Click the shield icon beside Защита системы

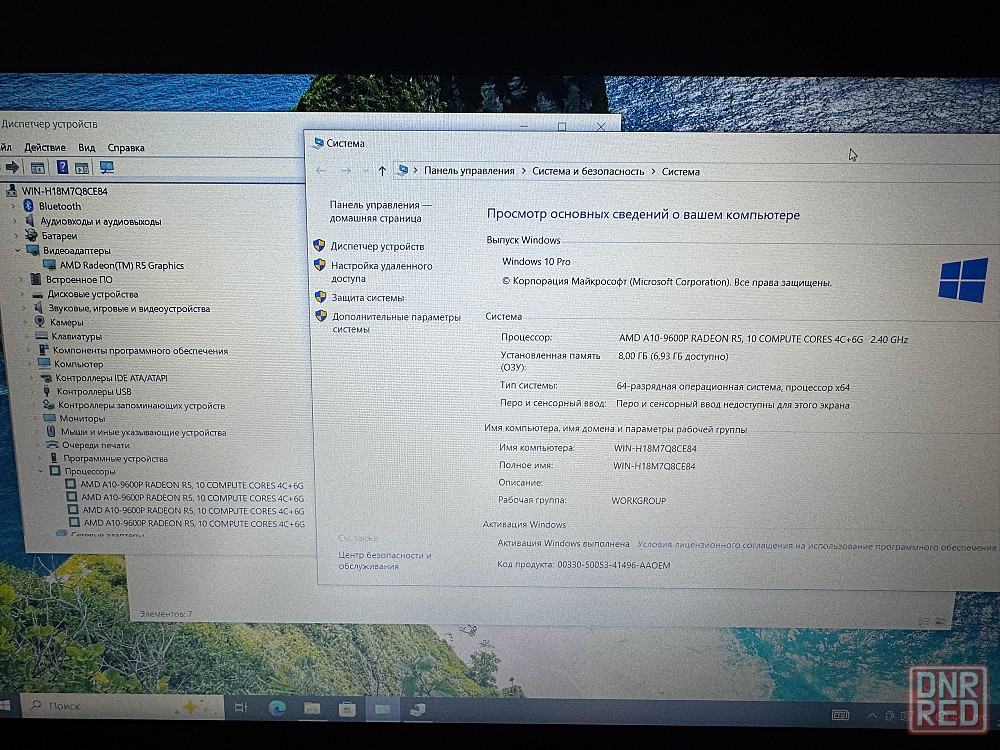click(x=321, y=297)
